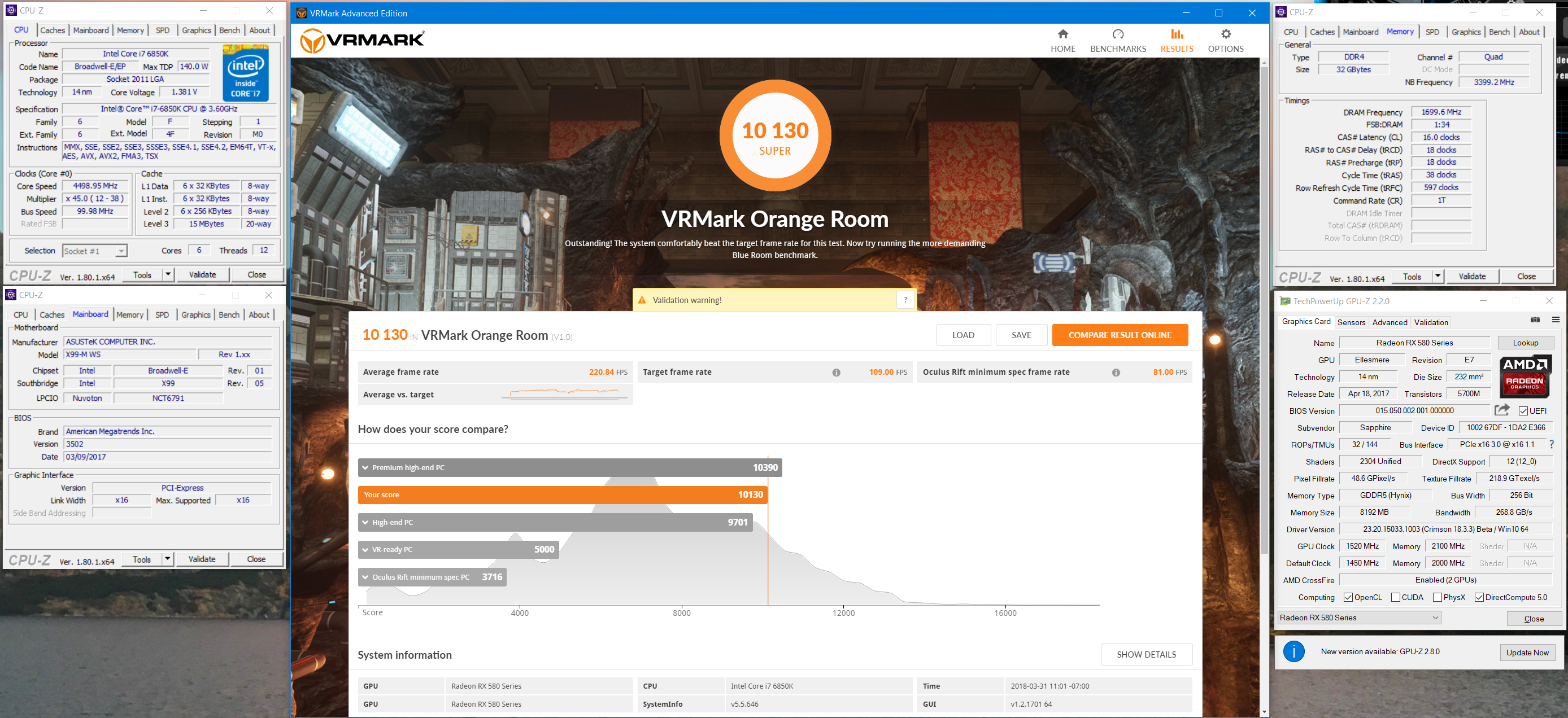Open the Options gear icon

[1225, 34]
